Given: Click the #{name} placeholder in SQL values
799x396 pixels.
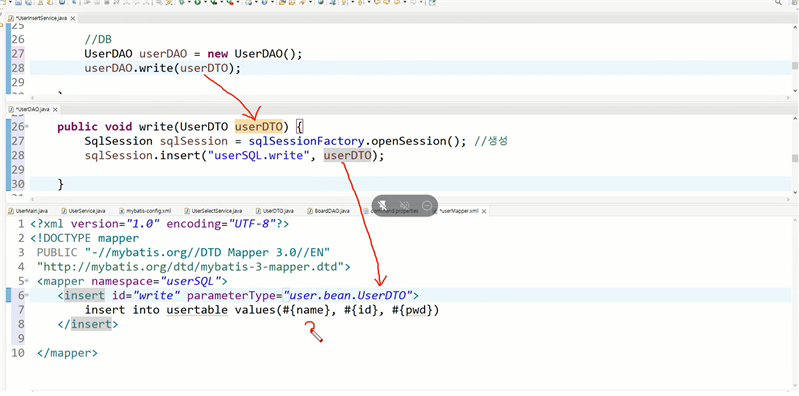Looking at the screenshot, I should pos(306,310).
